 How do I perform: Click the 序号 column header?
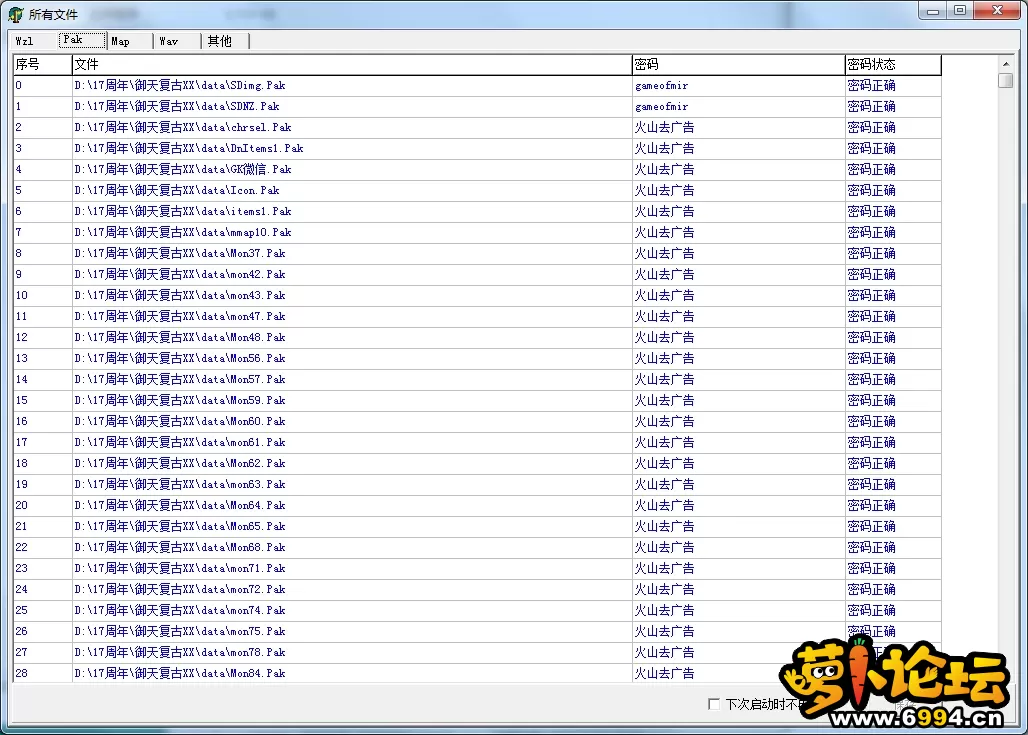tap(43, 64)
